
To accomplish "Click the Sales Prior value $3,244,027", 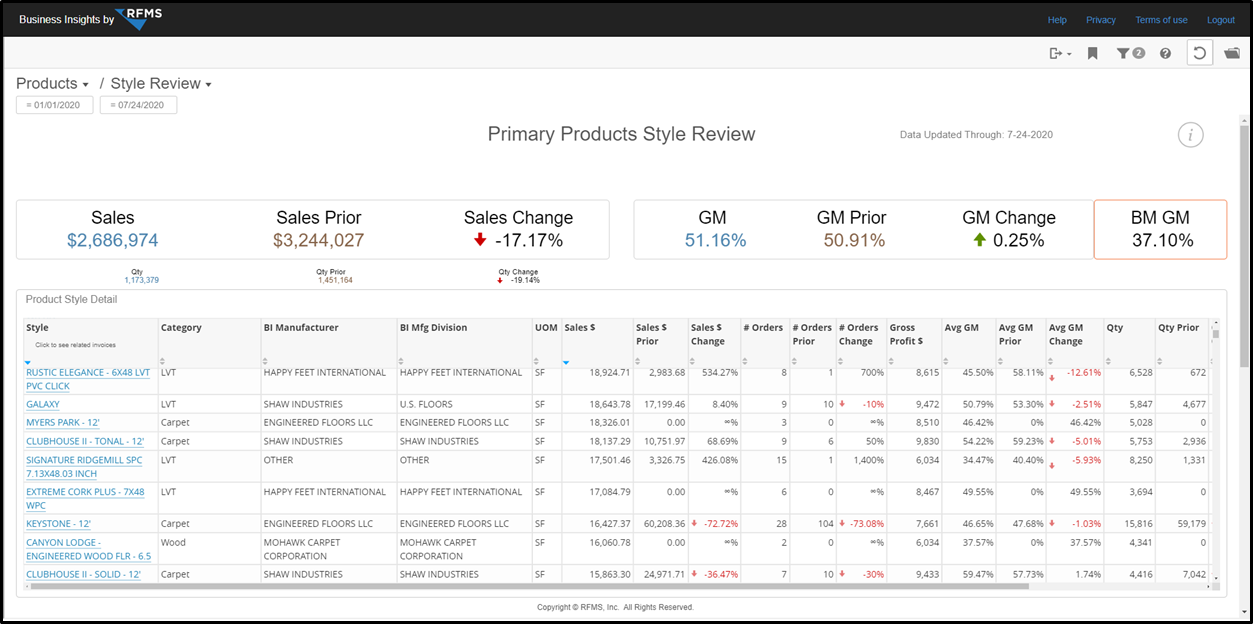I will (319, 240).
